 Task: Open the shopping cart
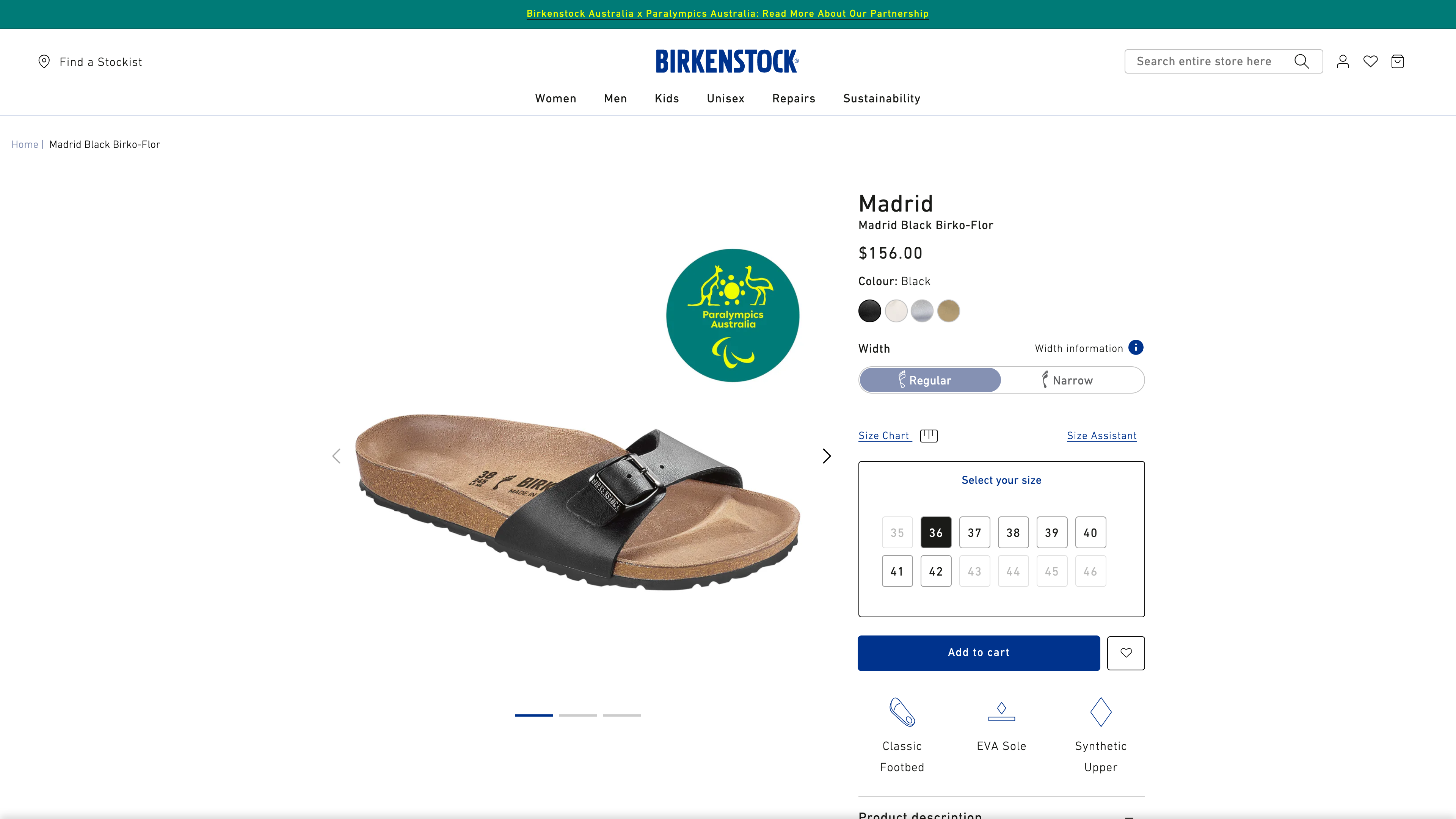[1398, 61]
